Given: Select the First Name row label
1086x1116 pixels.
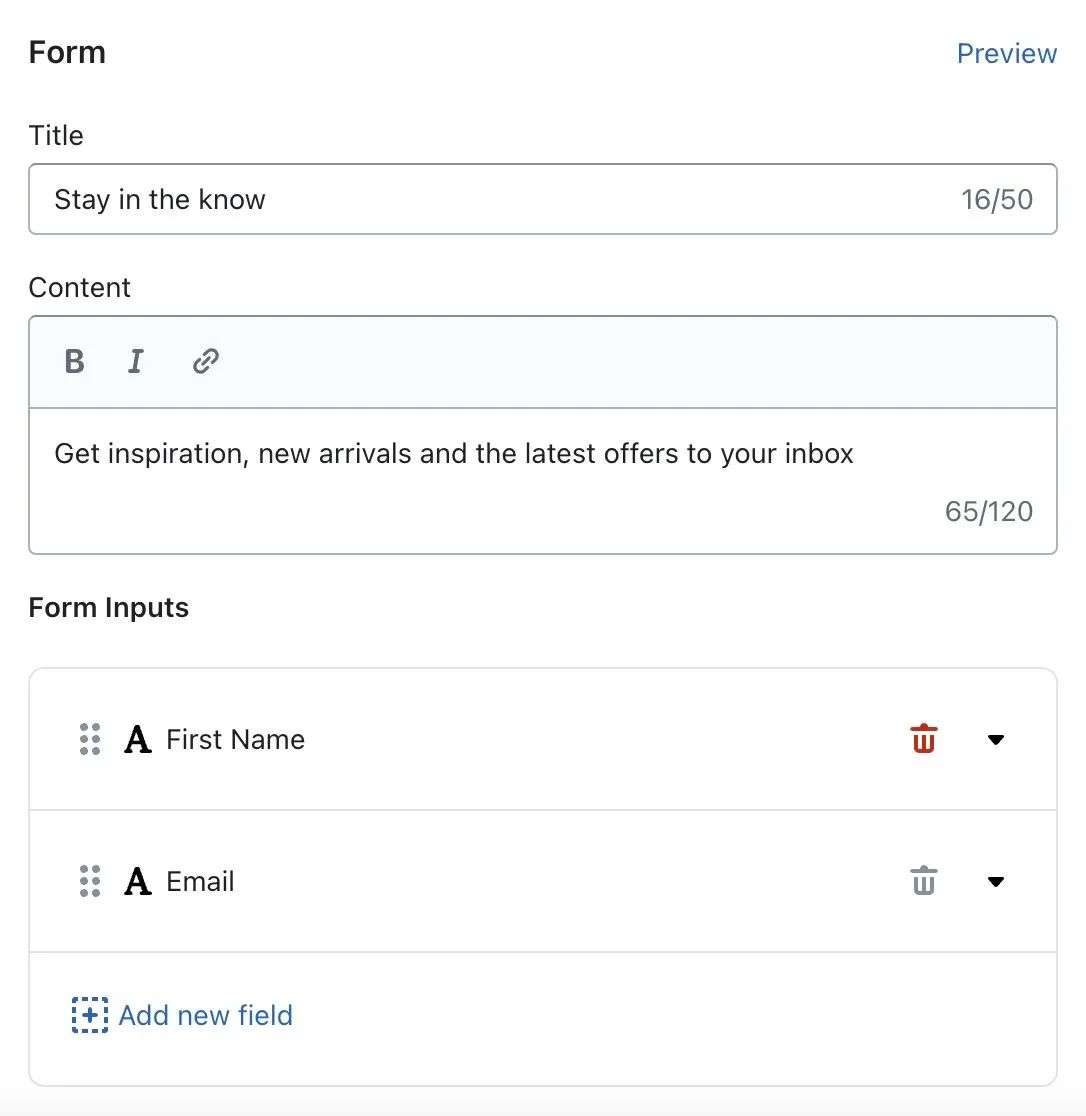Looking at the screenshot, I should click(235, 739).
